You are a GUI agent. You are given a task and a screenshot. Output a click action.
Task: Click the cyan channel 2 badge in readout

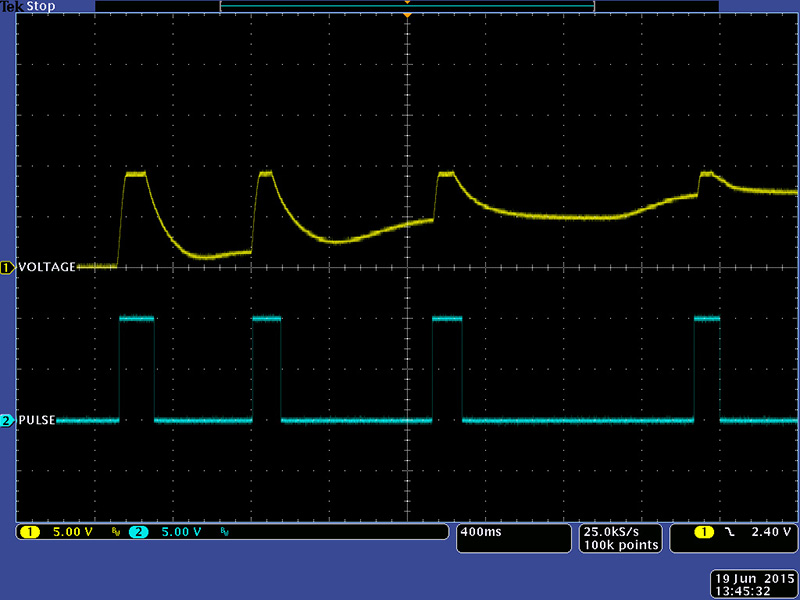pyautogui.click(x=138, y=532)
